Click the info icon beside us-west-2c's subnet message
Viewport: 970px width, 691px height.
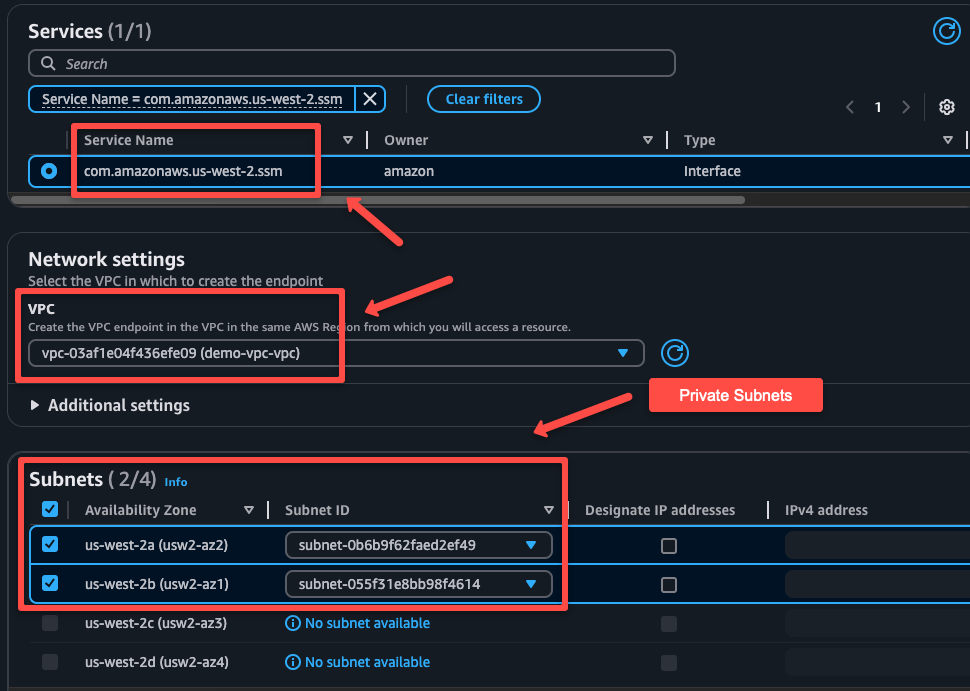click(x=293, y=623)
